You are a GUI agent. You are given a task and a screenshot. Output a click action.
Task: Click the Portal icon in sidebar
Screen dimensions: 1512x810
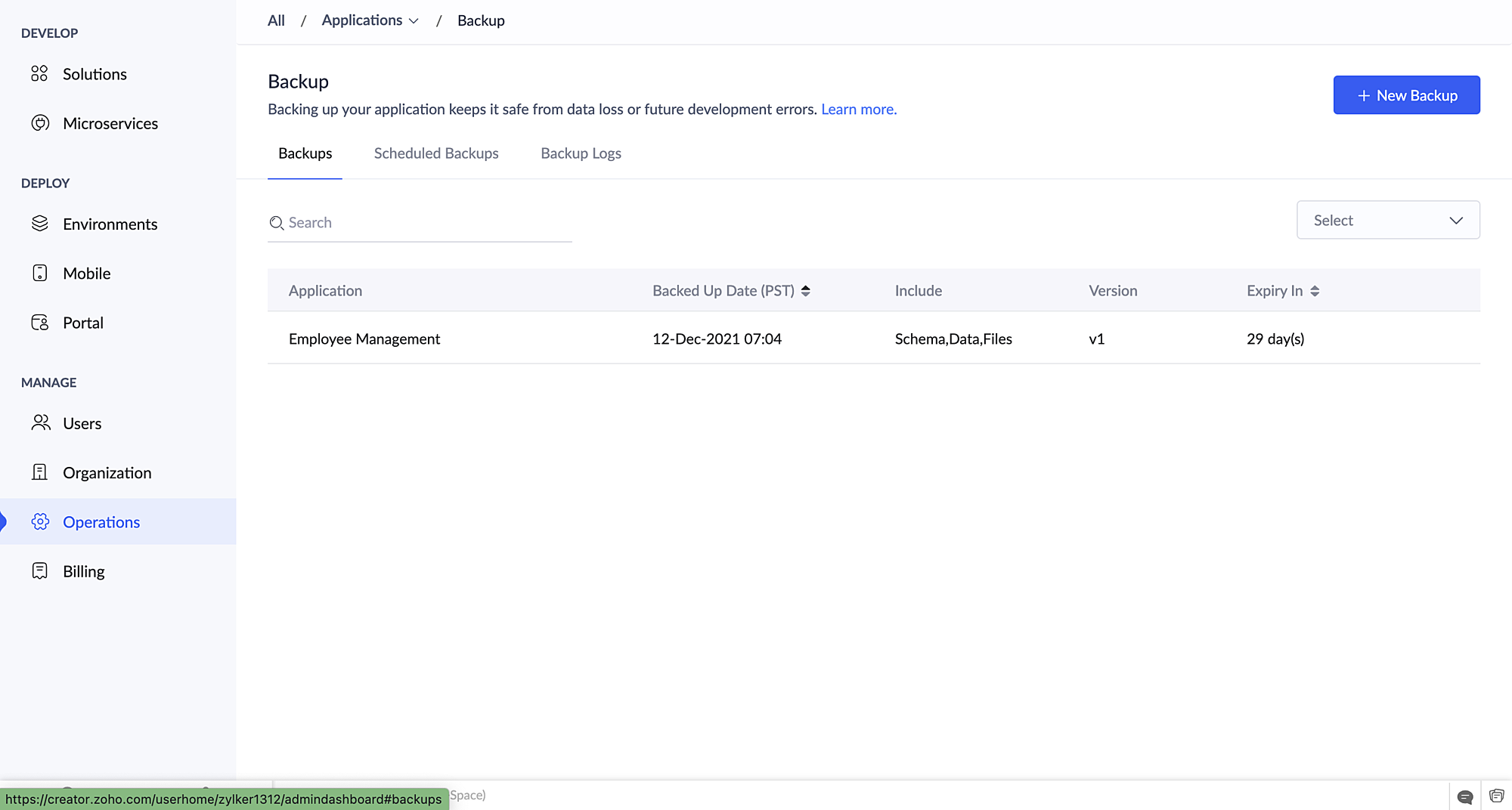[x=40, y=323]
